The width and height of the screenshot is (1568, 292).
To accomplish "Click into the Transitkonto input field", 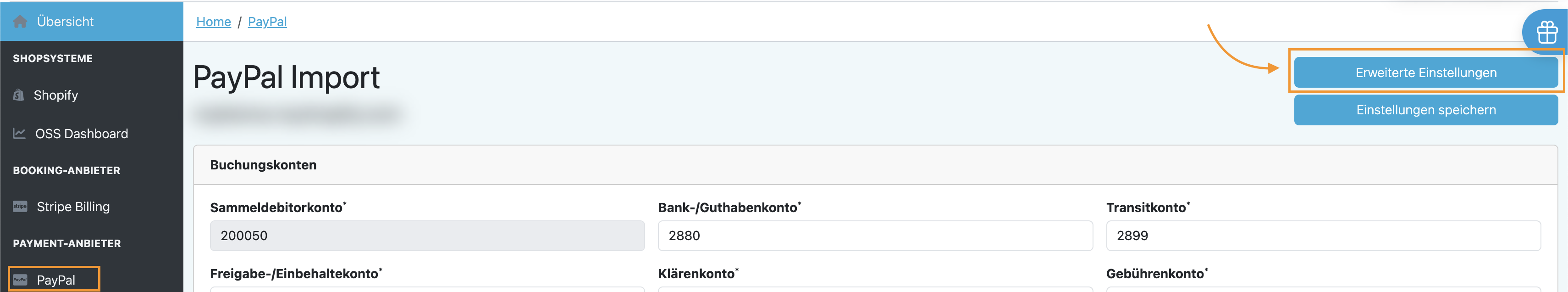I will 1323,236.
